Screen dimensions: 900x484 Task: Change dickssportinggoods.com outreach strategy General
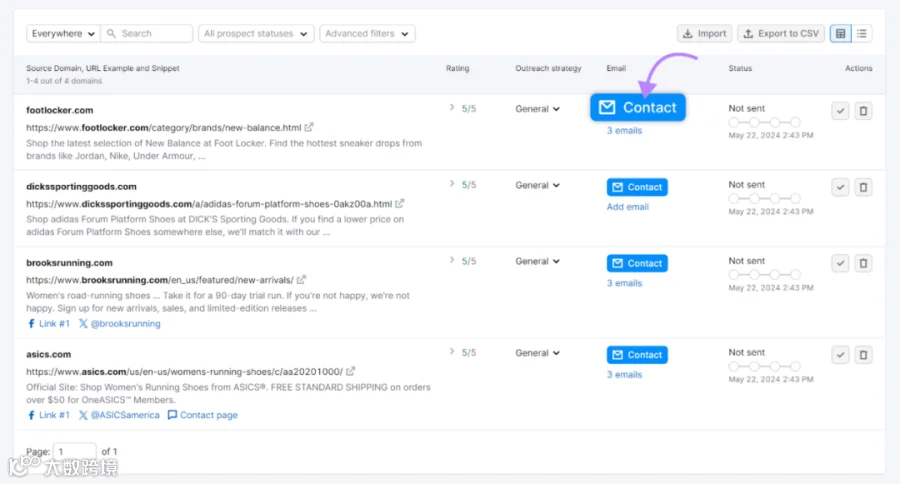(537, 185)
